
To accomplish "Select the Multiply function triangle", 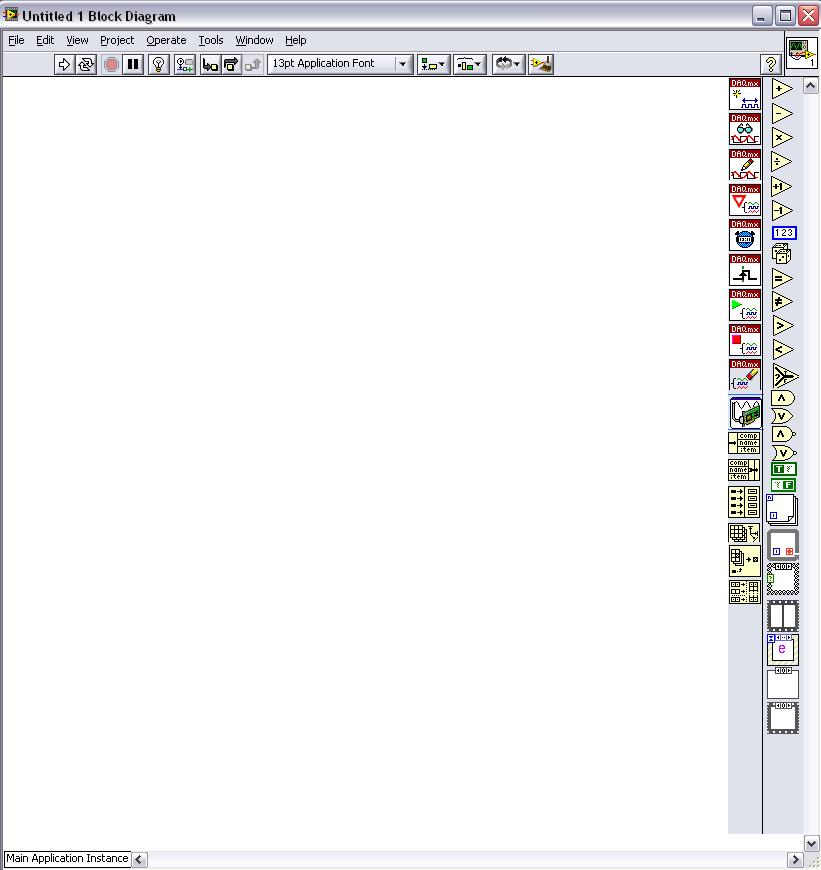I will point(782,138).
